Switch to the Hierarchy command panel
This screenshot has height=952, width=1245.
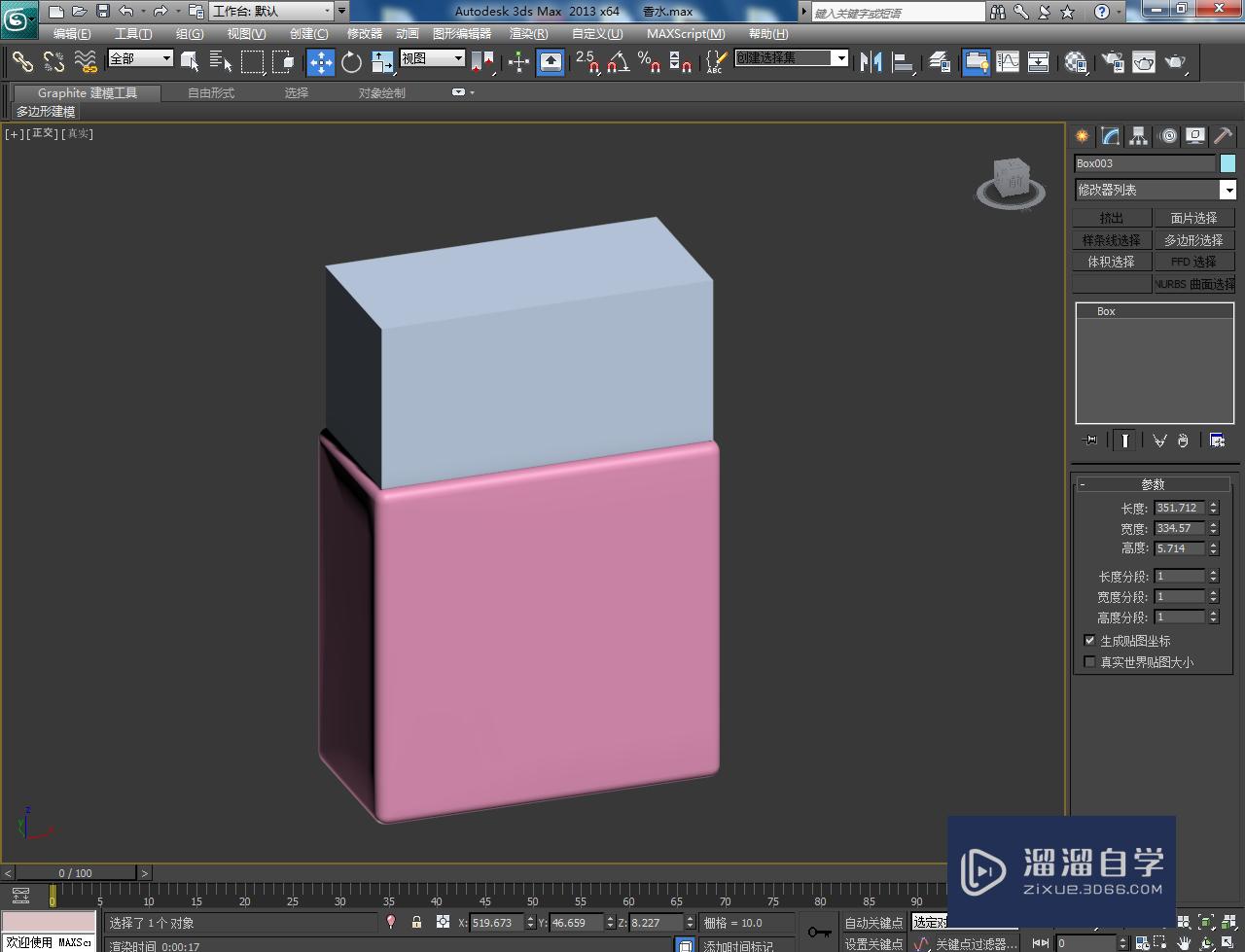[x=1138, y=136]
